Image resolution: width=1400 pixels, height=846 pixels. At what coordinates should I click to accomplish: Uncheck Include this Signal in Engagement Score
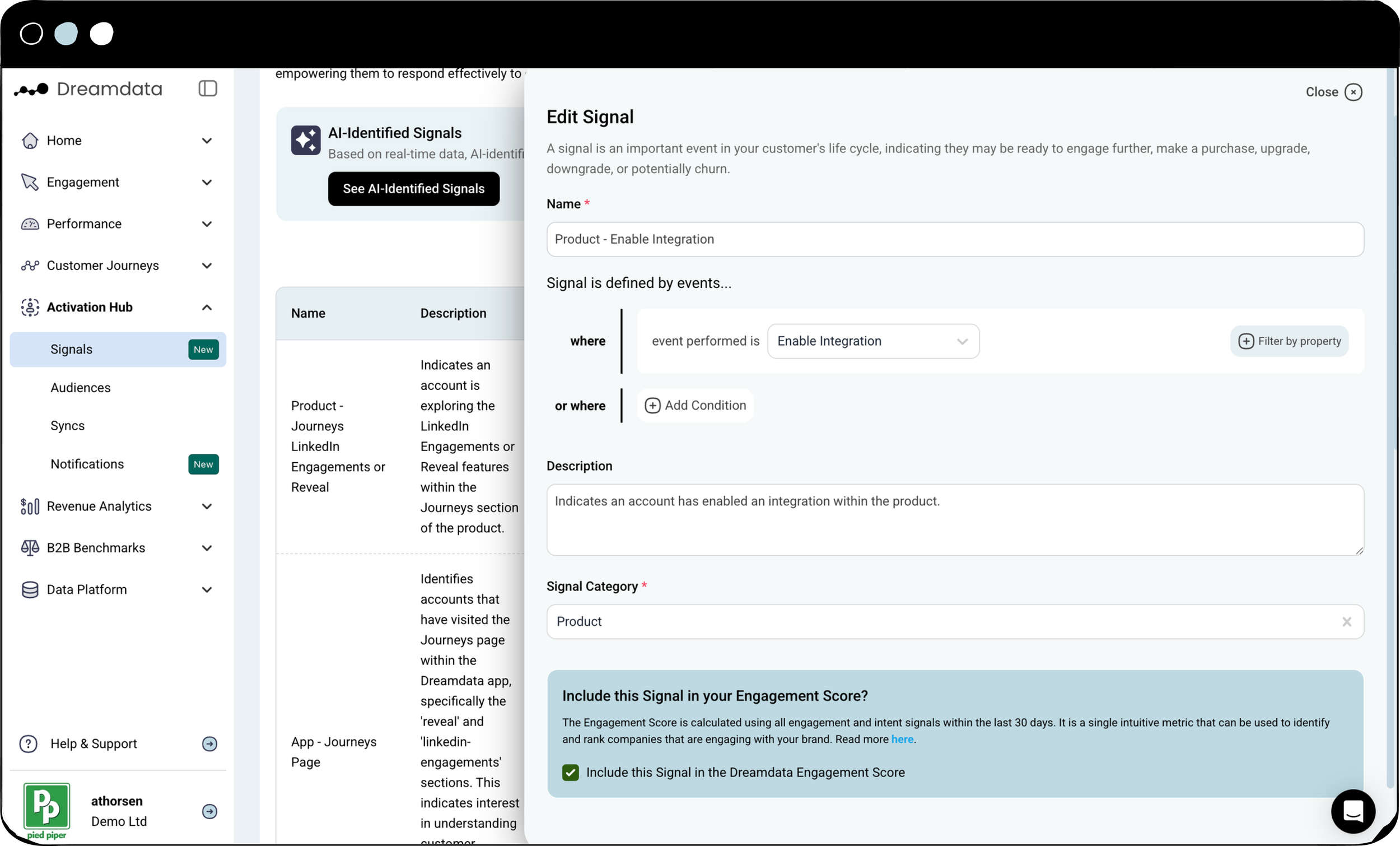click(x=571, y=772)
